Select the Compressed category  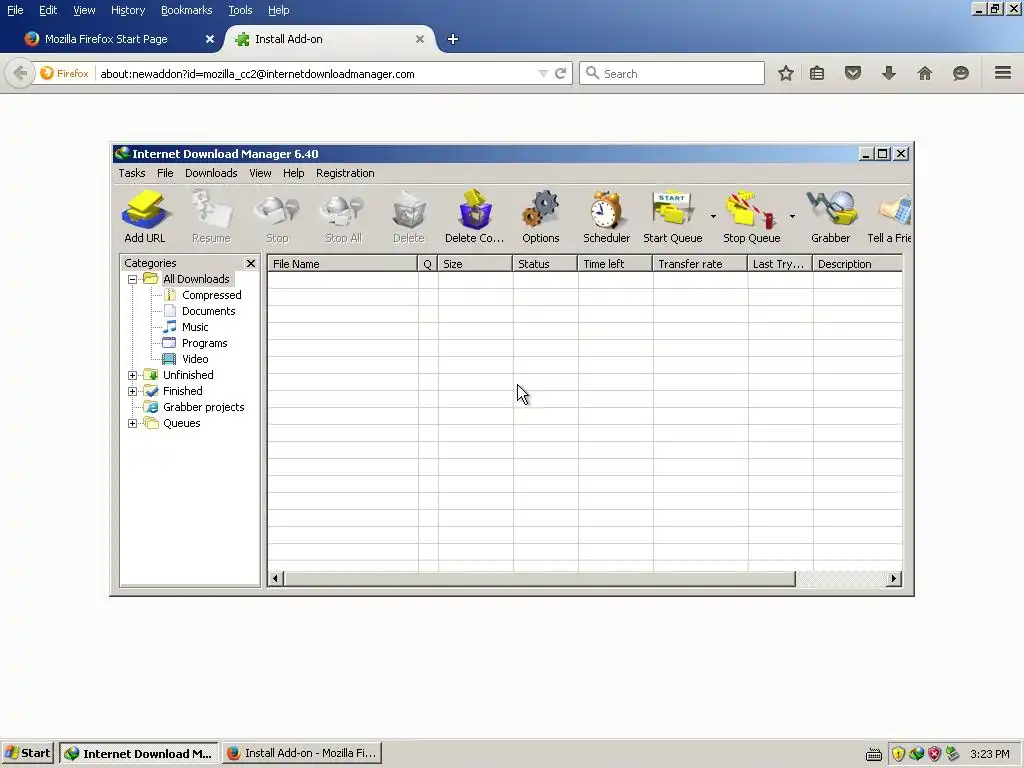[x=212, y=295]
